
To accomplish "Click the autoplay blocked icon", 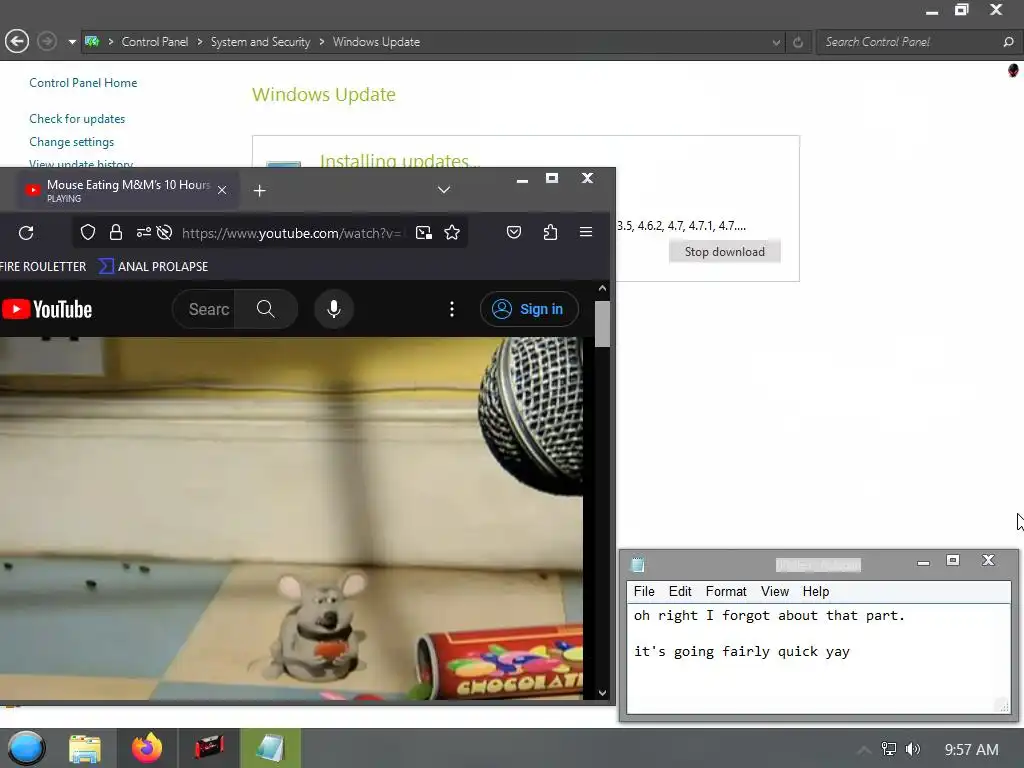I will pyautogui.click(x=165, y=232).
